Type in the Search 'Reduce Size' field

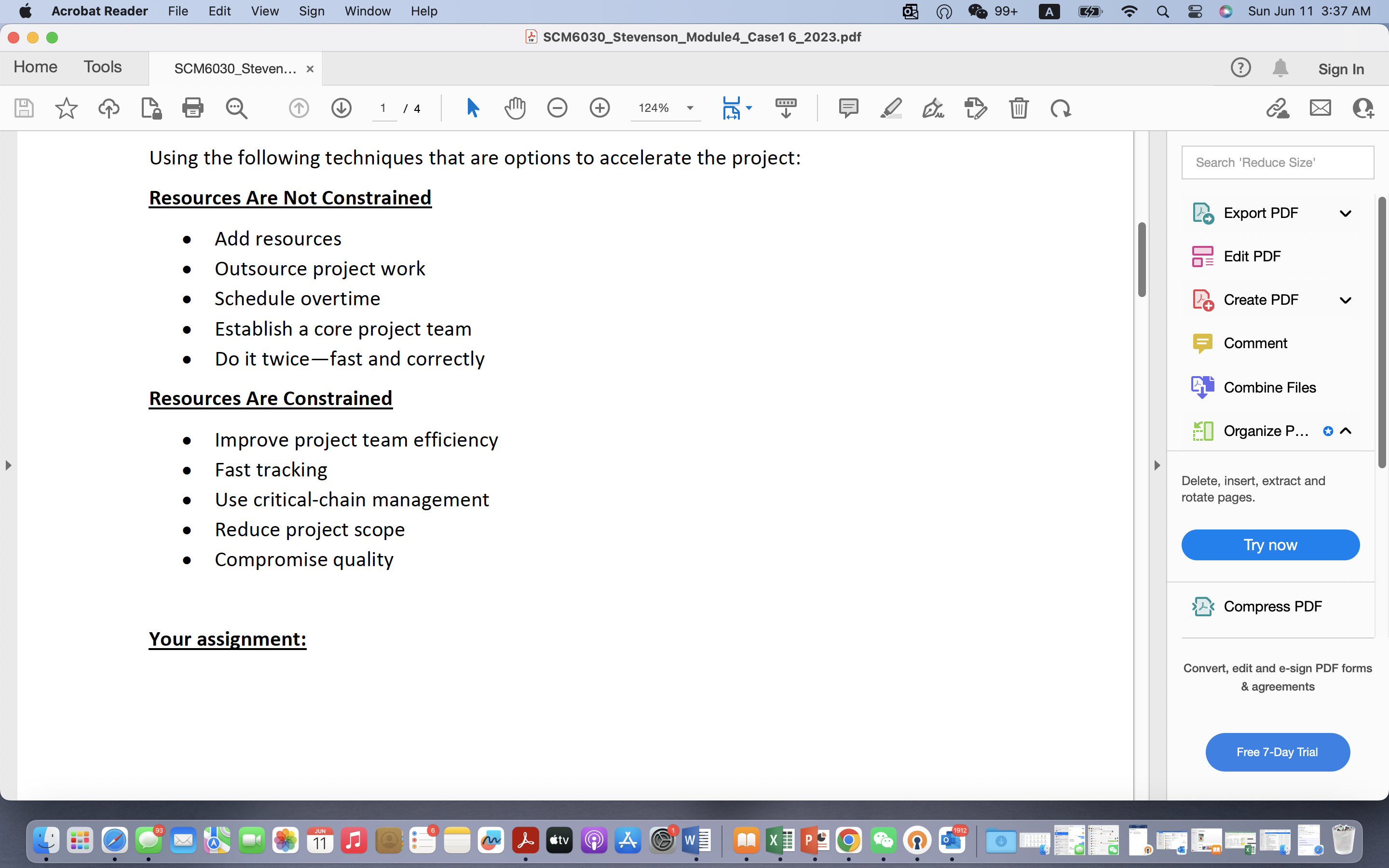1278,163
